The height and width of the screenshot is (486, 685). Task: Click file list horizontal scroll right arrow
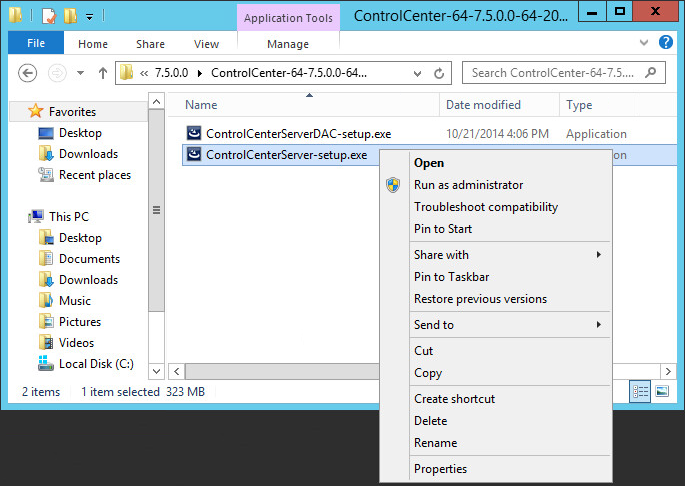668,371
